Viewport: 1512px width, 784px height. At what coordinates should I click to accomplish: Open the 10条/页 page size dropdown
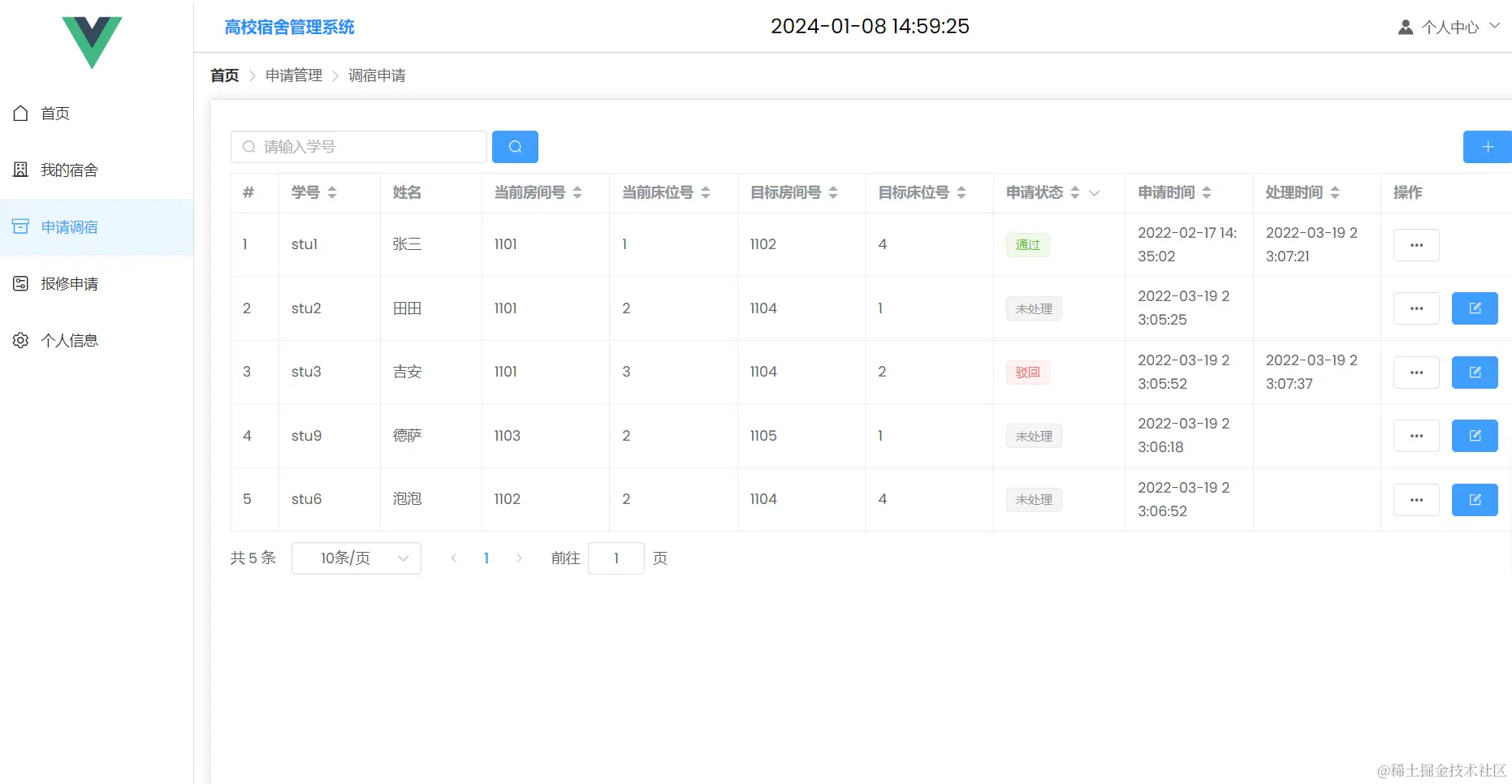(x=356, y=558)
